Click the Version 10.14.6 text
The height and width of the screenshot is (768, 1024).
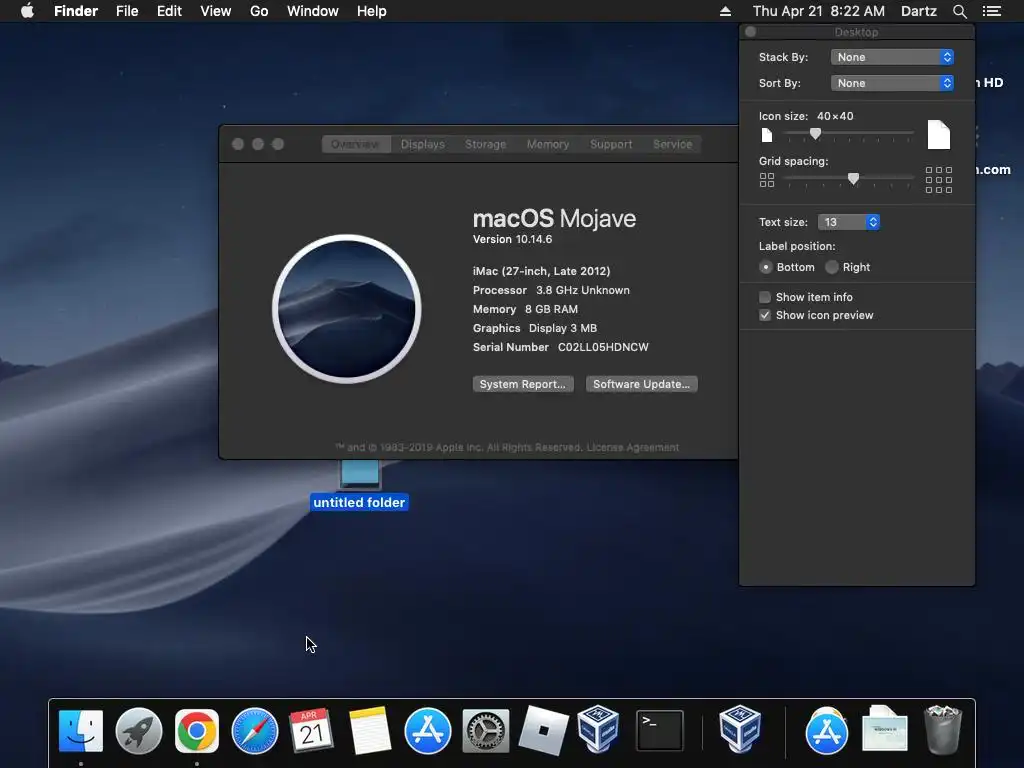click(513, 239)
